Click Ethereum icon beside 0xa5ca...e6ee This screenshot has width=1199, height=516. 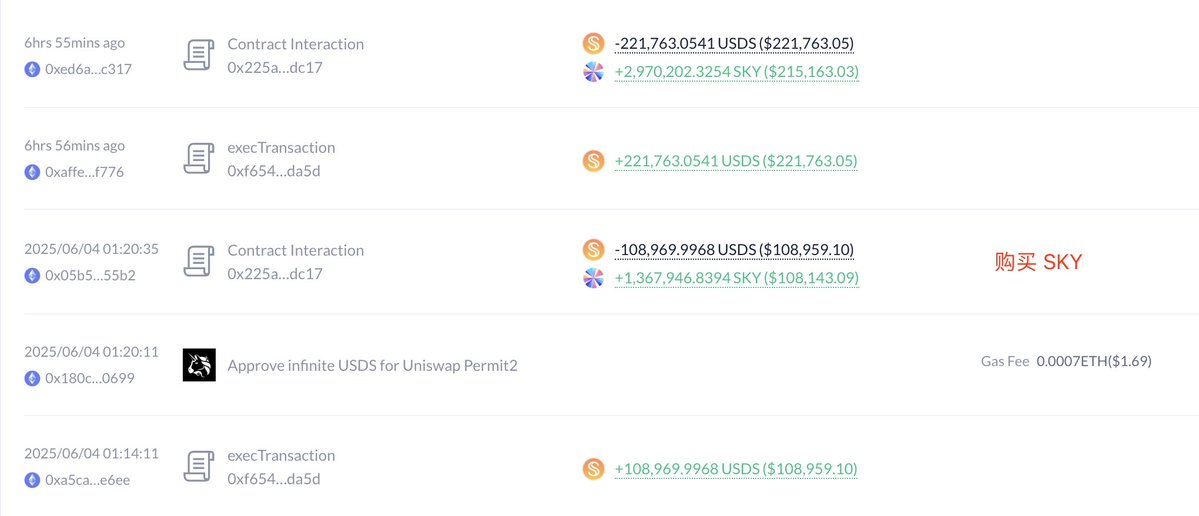click(32, 480)
